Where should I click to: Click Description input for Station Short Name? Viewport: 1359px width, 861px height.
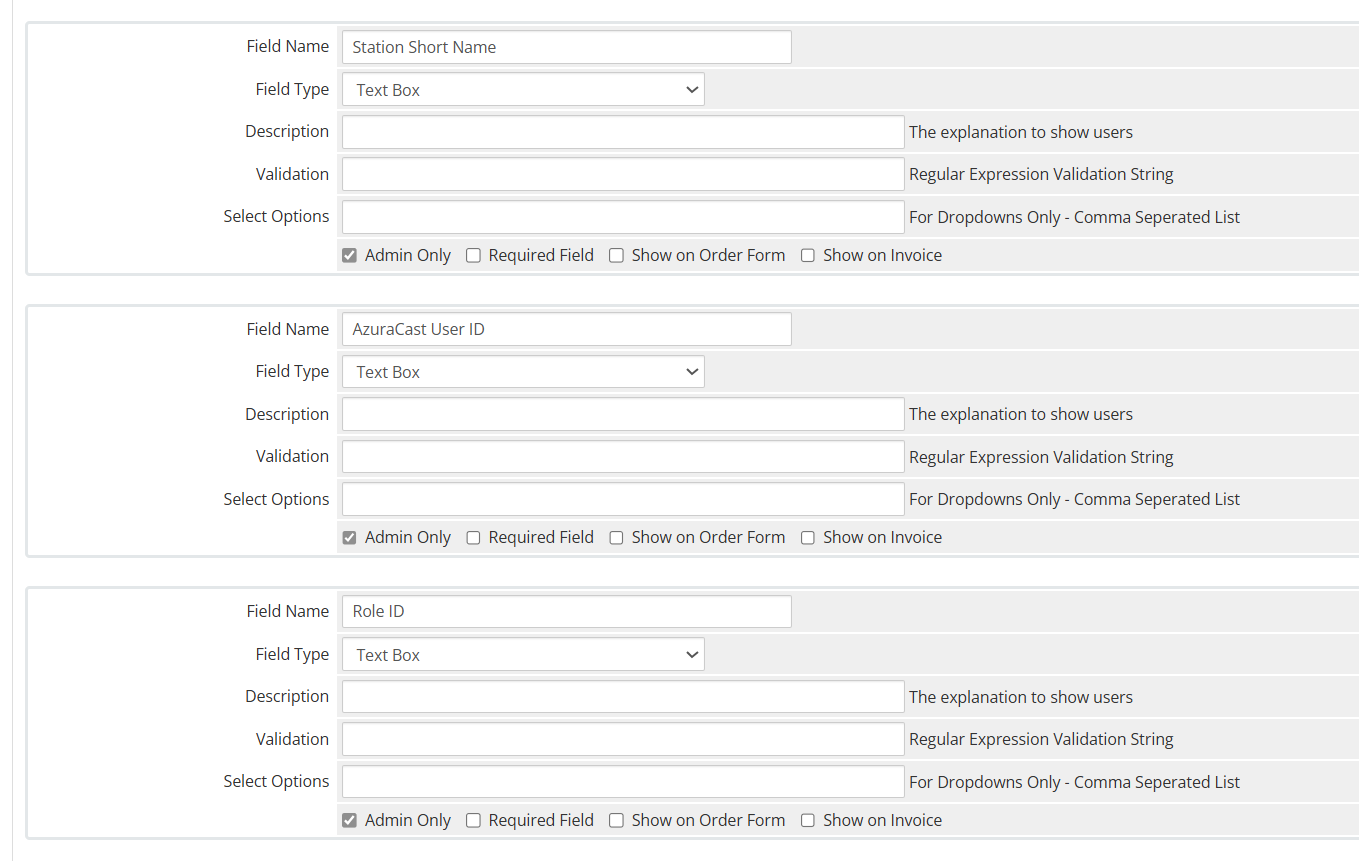click(622, 132)
